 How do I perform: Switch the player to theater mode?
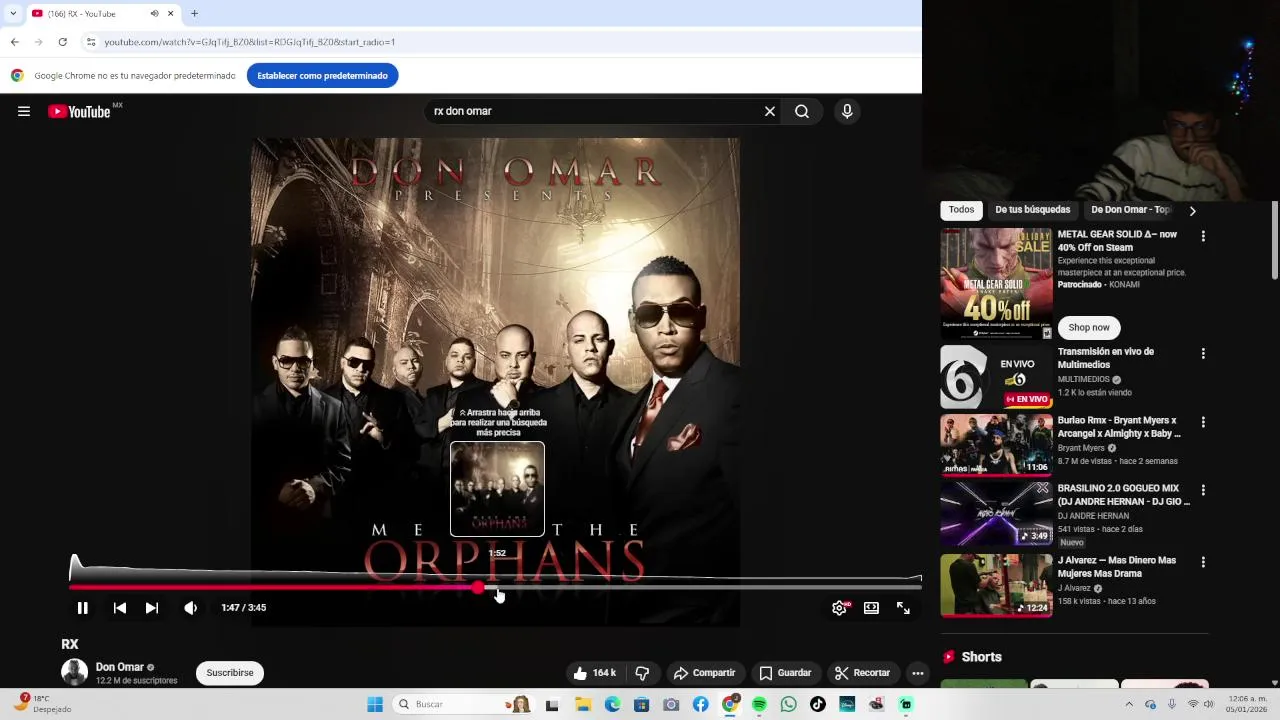coord(872,607)
